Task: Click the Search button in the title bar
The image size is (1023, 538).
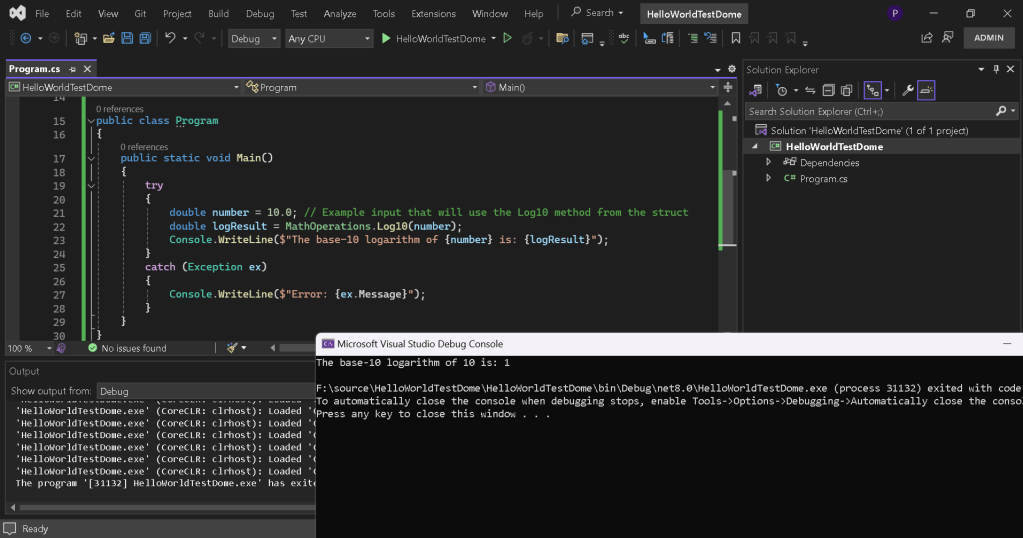Action: pyautogui.click(x=597, y=12)
